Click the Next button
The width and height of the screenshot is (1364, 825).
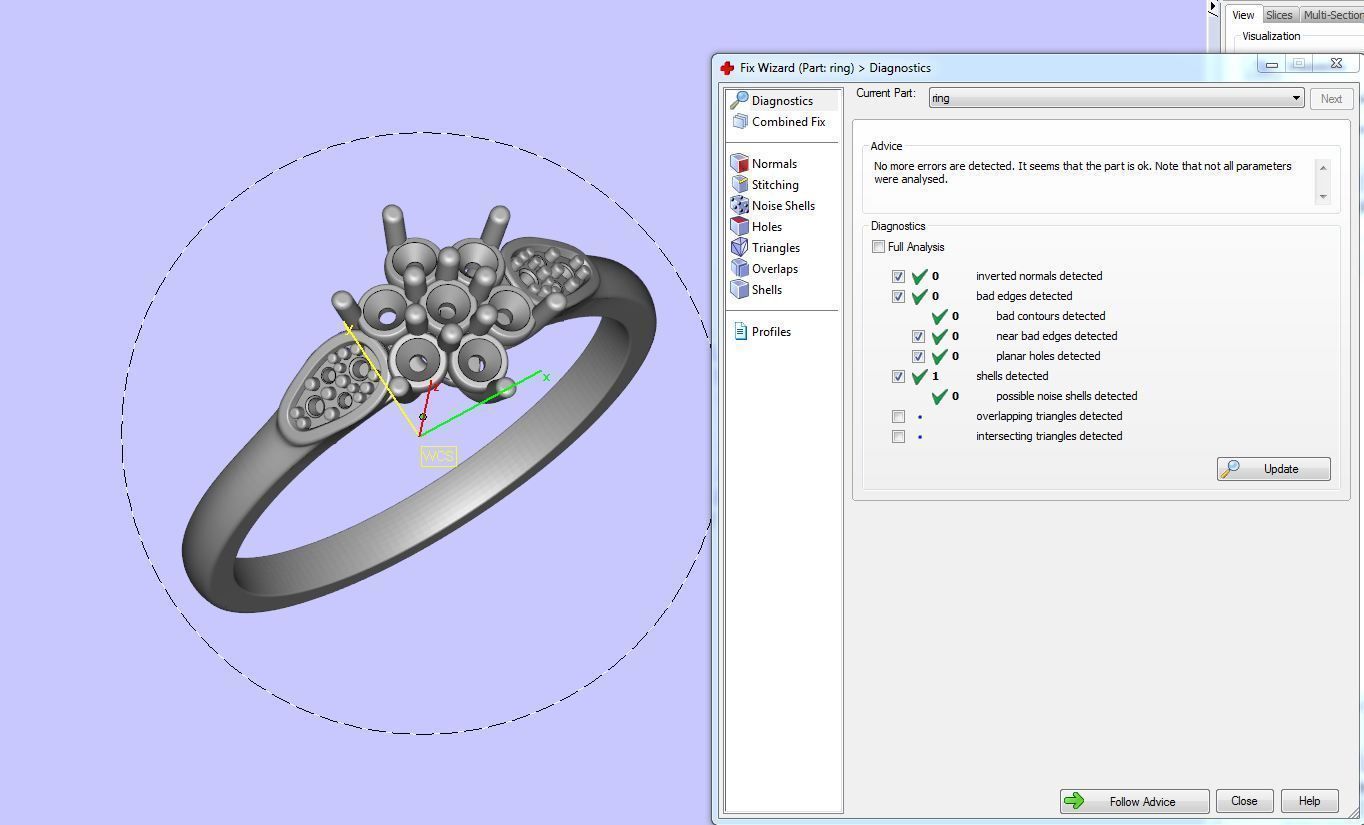point(1331,99)
